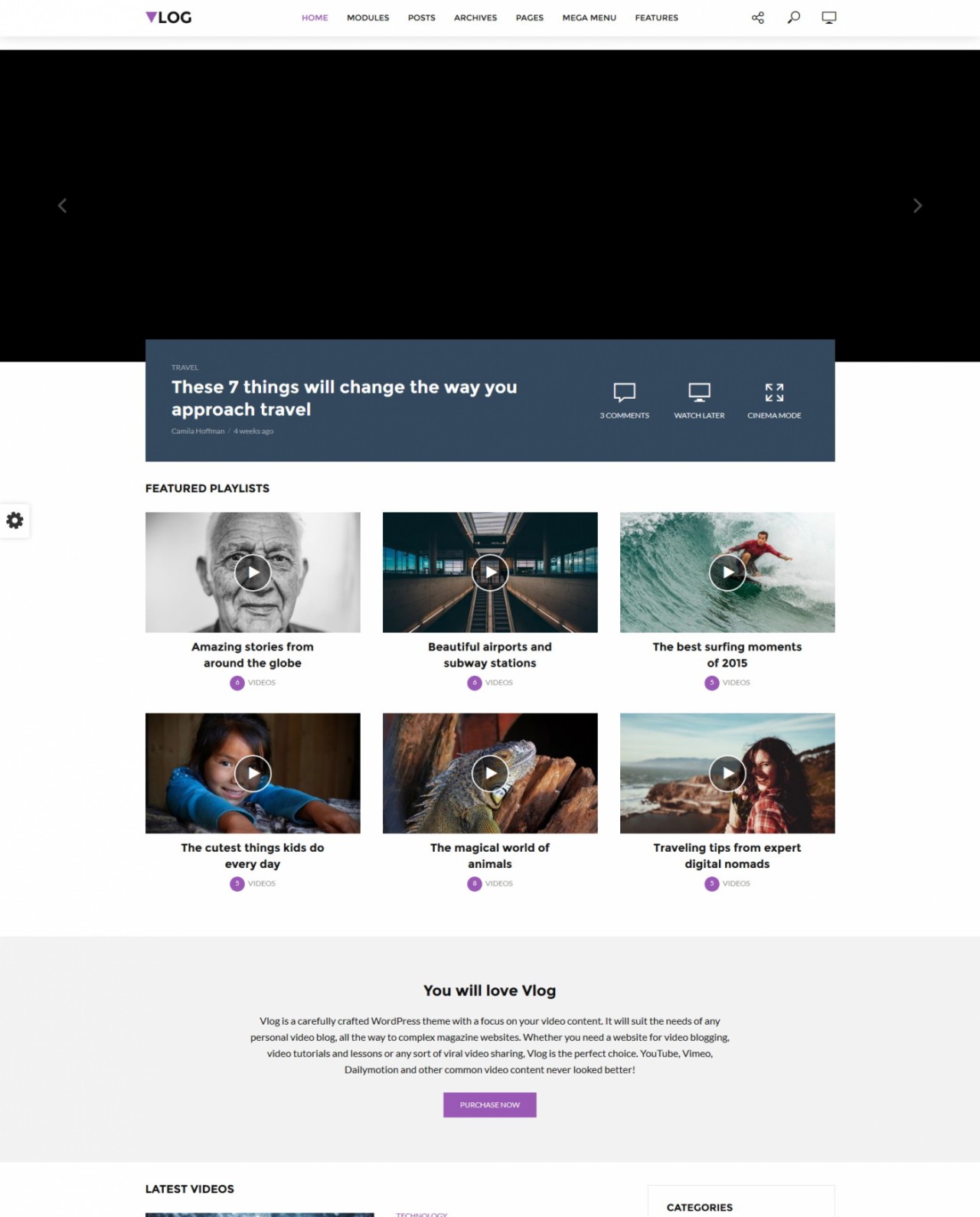Play the best surfing moments playlist

coord(727,573)
